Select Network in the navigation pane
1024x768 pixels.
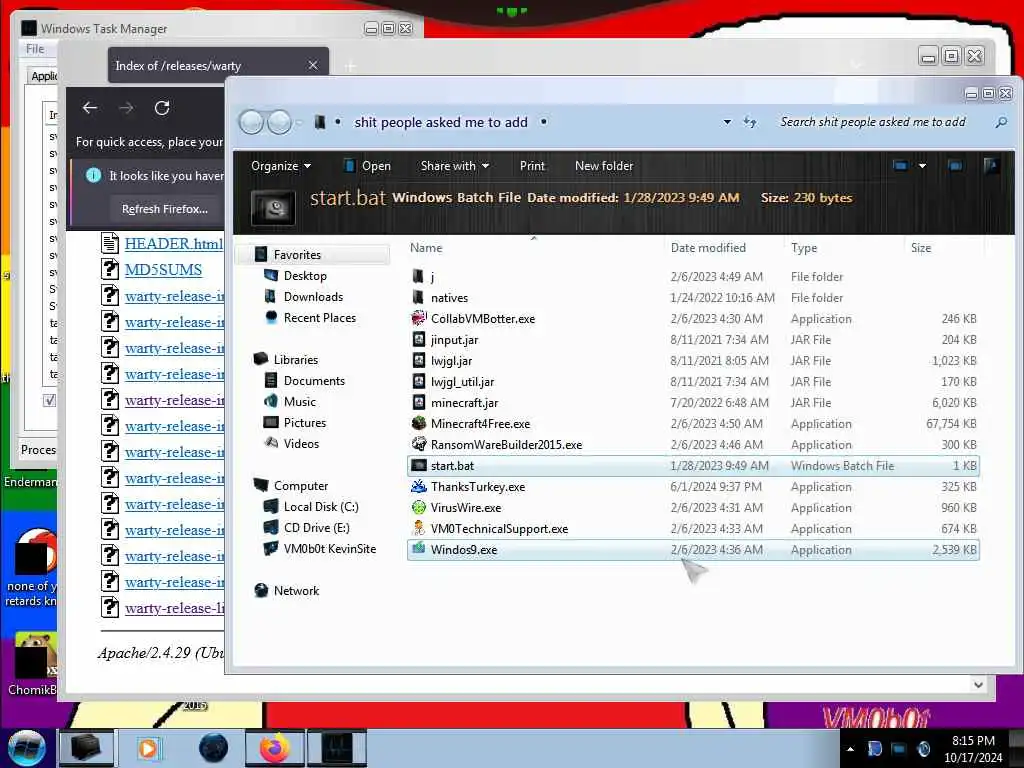296,590
